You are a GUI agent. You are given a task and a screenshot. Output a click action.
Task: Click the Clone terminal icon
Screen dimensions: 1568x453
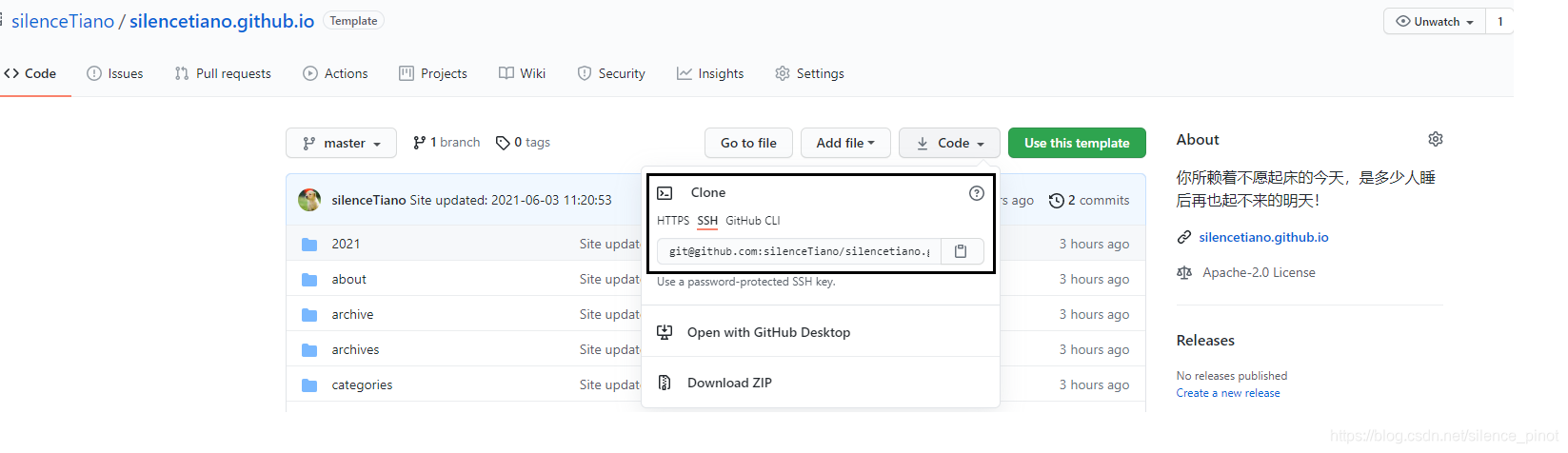(665, 193)
